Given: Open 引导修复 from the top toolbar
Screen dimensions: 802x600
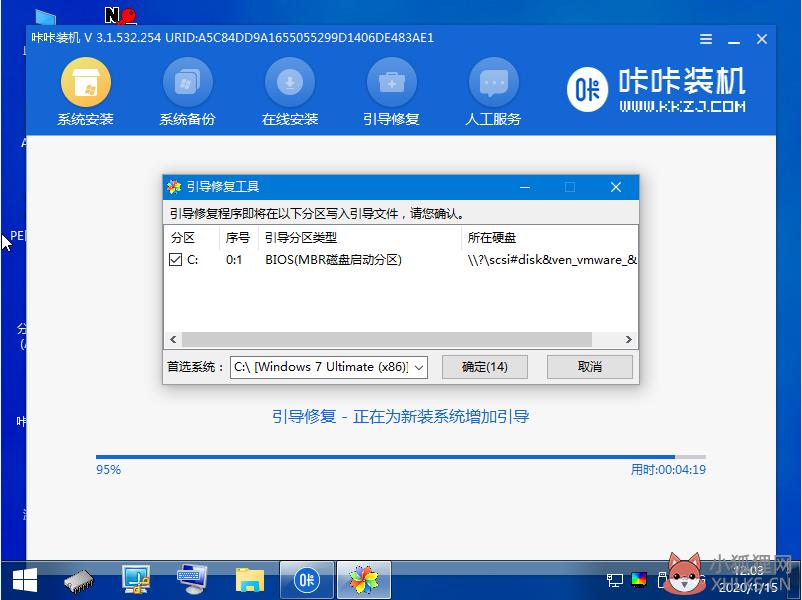Looking at the screenshot, I should click(391, 92).
